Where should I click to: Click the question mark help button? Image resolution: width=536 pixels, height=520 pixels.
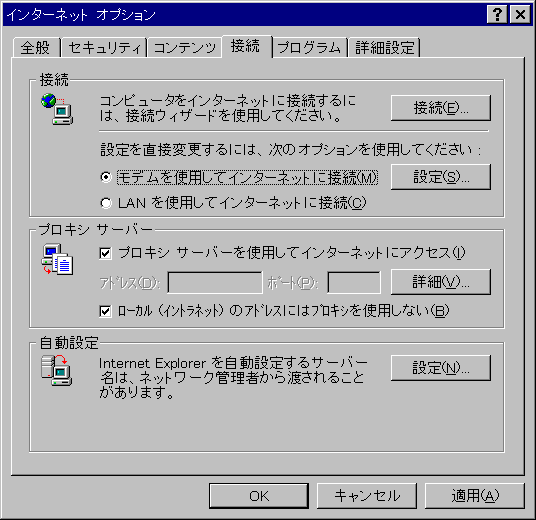pyautogui.click(x=497, y=14)
